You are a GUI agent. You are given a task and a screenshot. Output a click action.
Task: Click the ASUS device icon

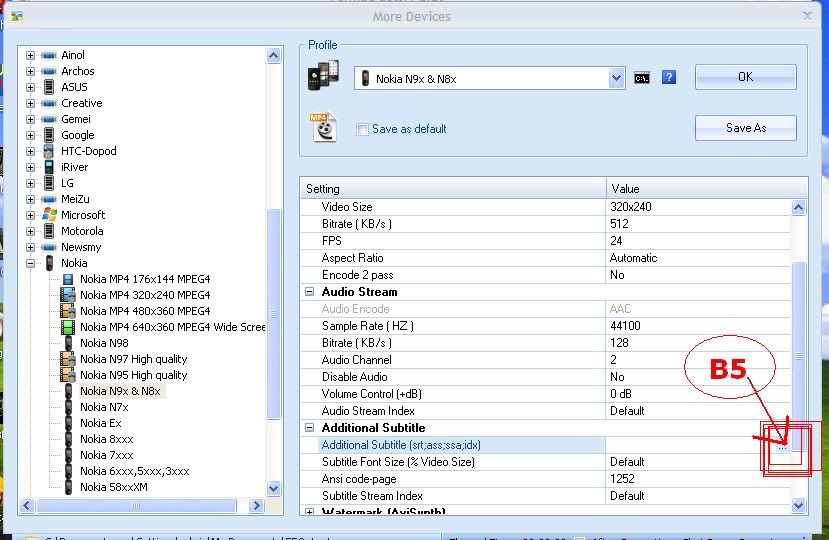pyautogui.click(x=49, y=87)
